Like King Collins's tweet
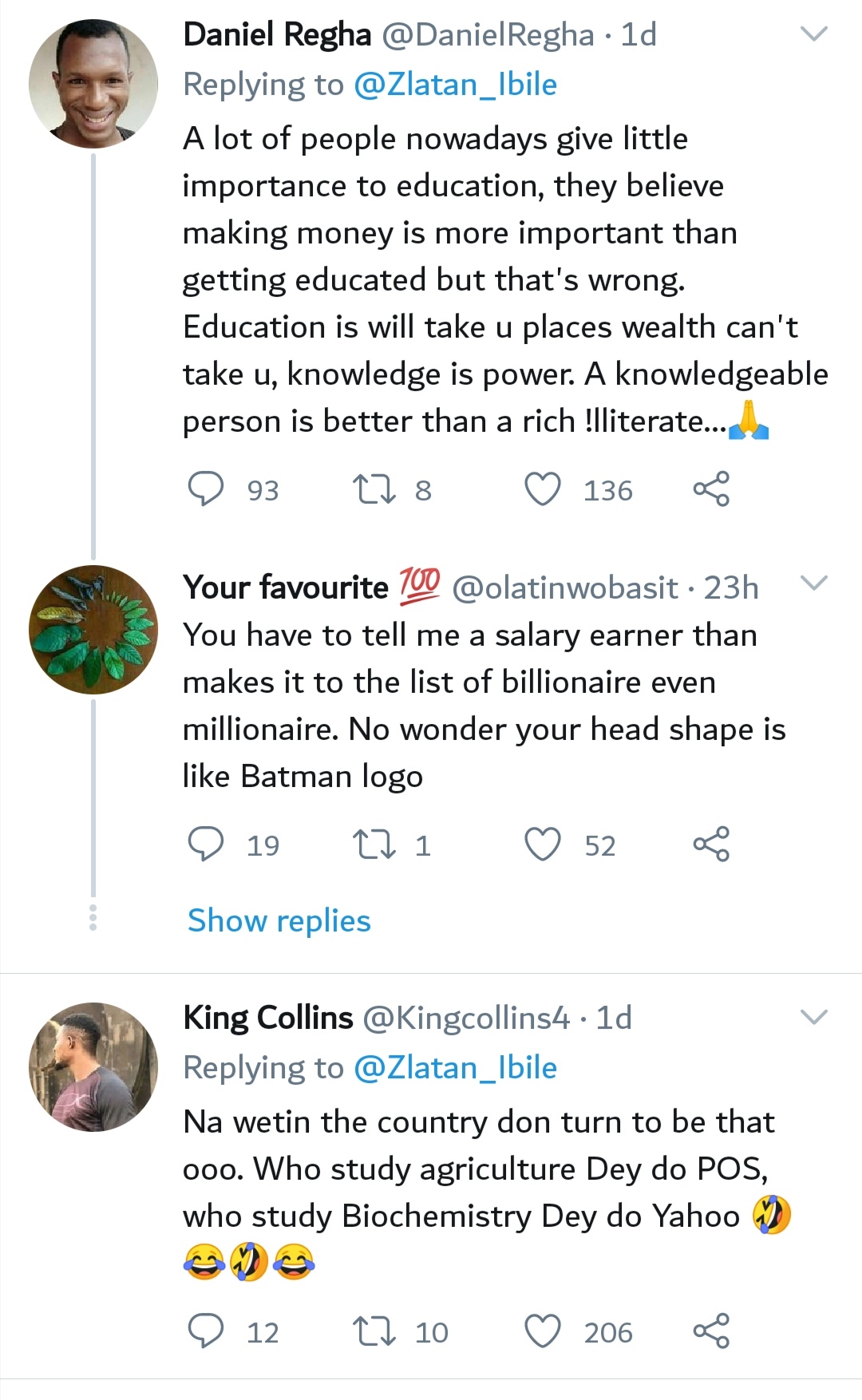This screenshot has width=862, height=1400. coord(543,1331)
